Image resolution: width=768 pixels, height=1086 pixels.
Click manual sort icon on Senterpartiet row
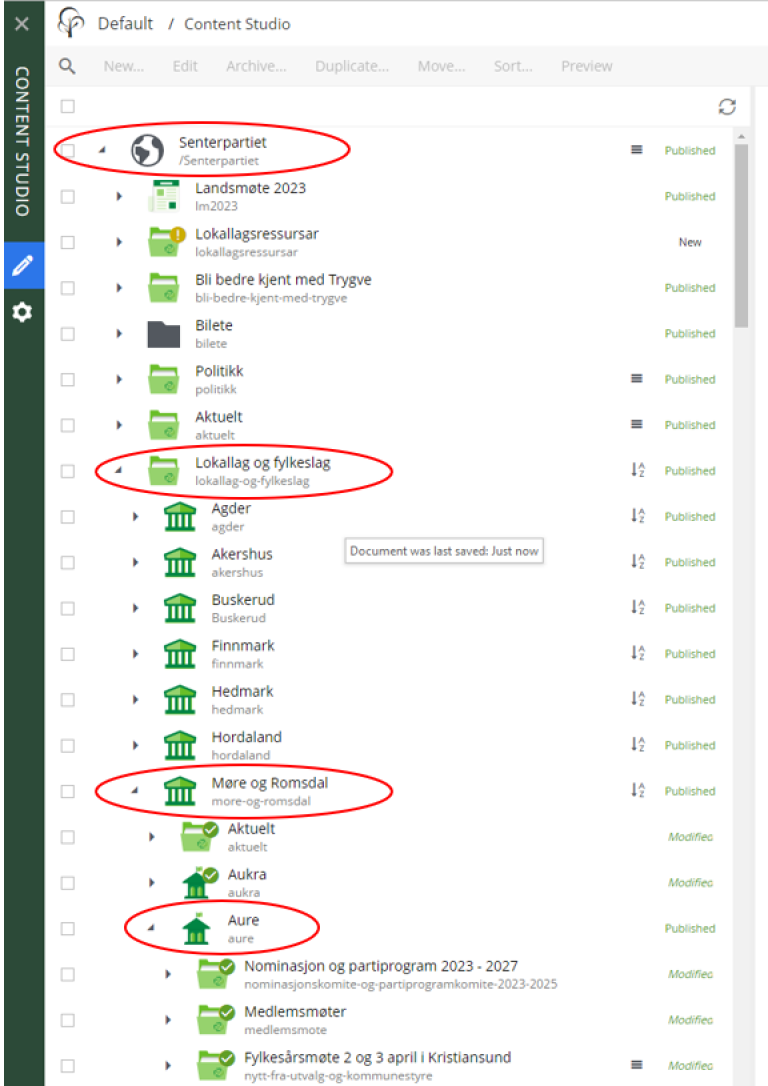636,150
